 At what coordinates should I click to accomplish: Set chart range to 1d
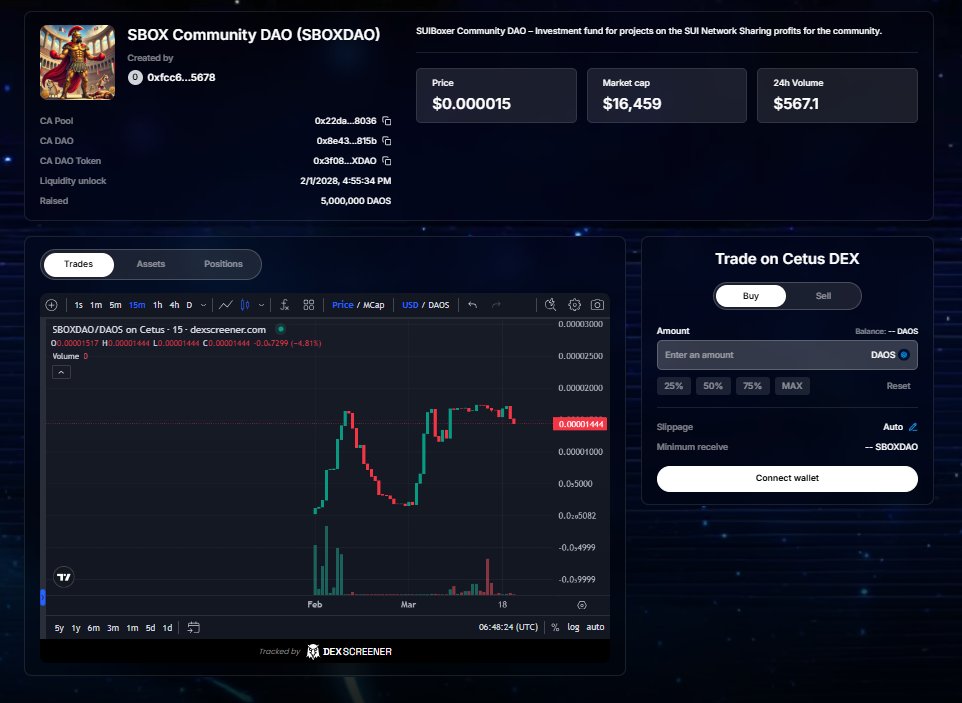167,628
